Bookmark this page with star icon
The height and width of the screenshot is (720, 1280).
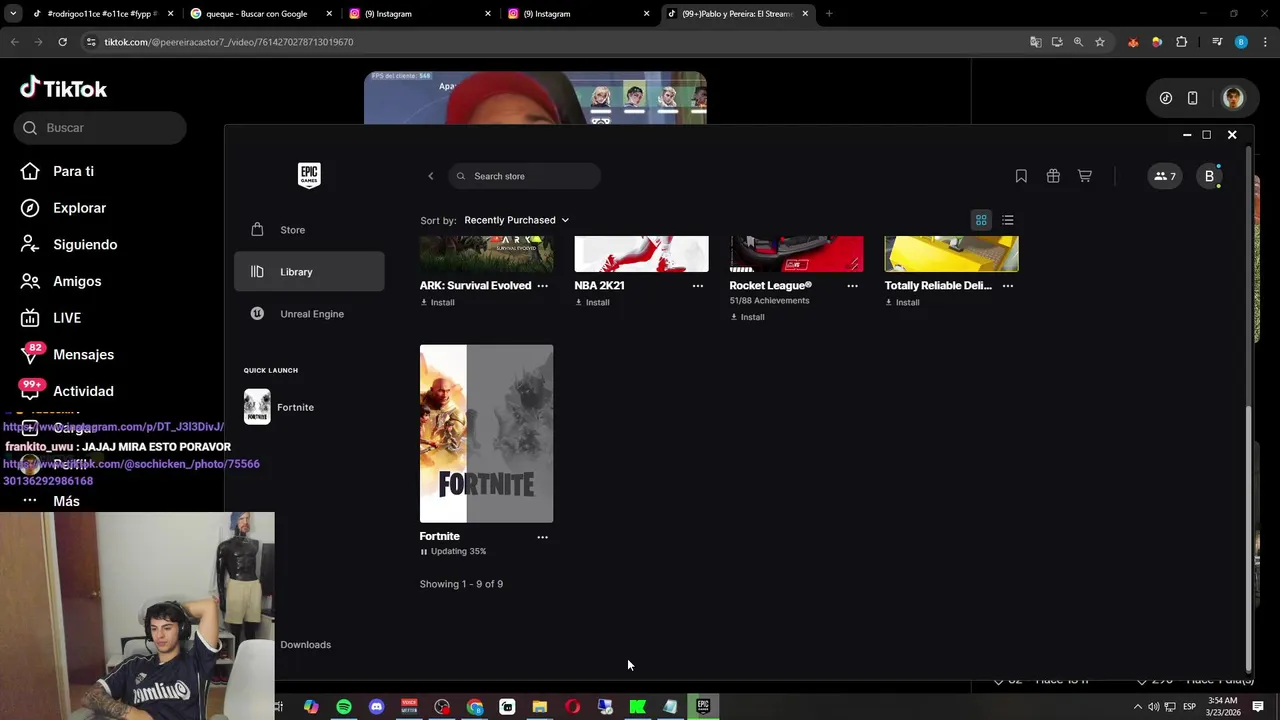[1100, 42]
